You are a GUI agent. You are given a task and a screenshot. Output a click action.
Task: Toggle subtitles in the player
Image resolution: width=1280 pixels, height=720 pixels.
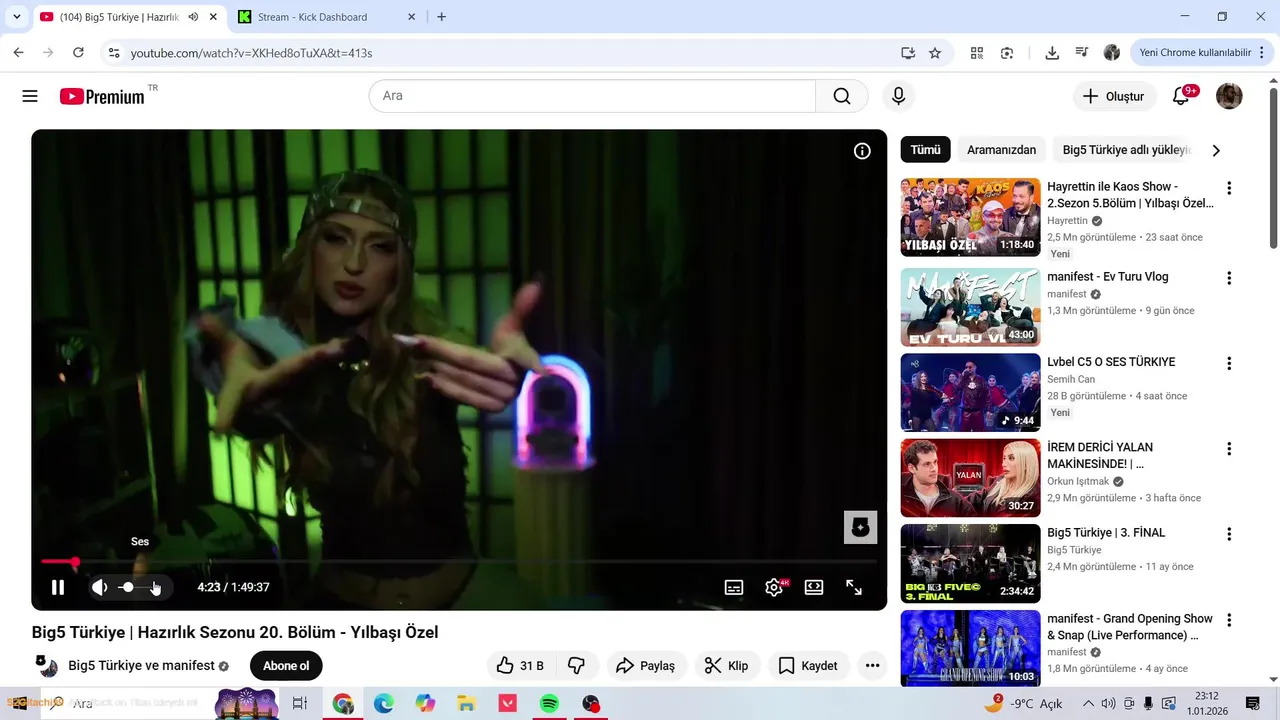pos(734,588)
